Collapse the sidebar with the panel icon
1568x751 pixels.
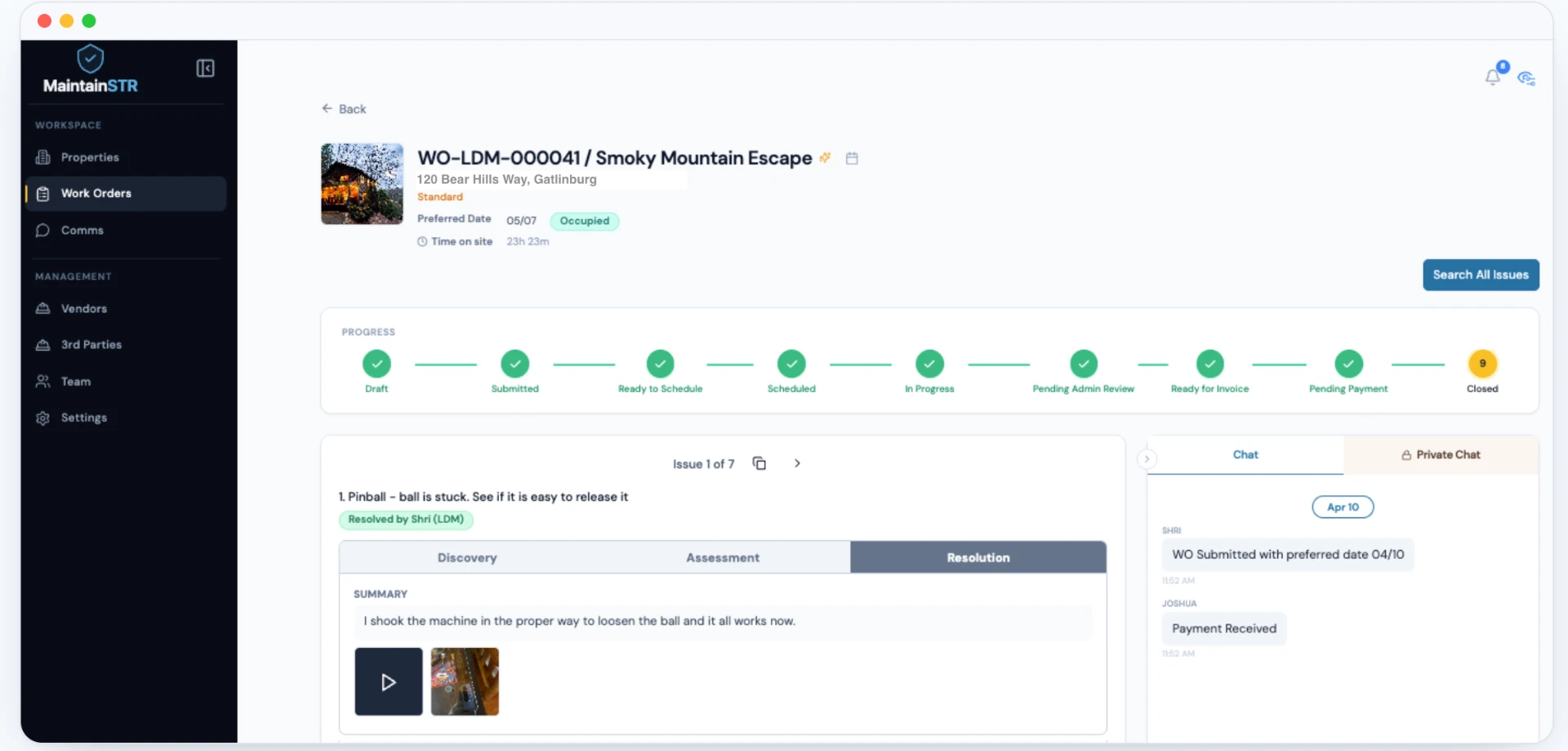point(205,68)
